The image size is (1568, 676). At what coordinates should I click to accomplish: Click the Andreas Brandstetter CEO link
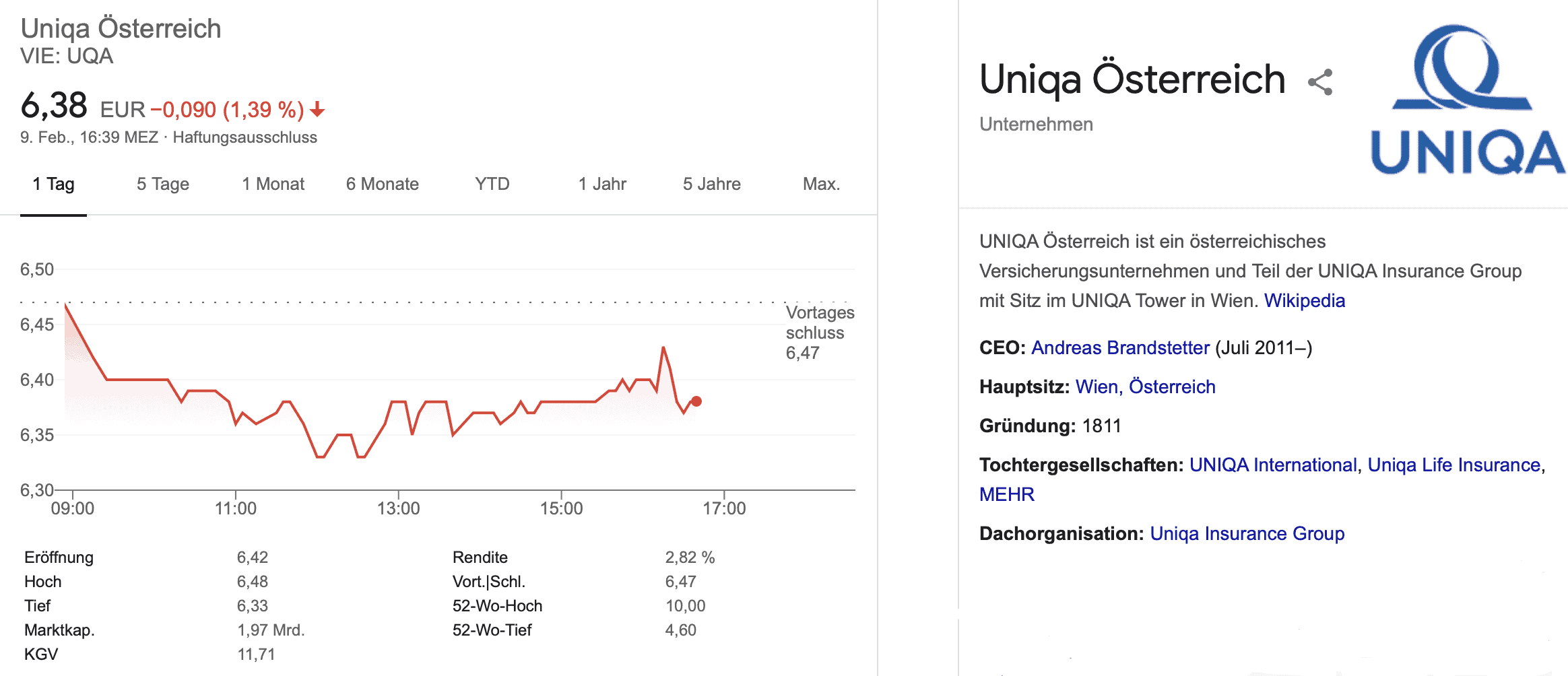click(x=1120, y=347)
